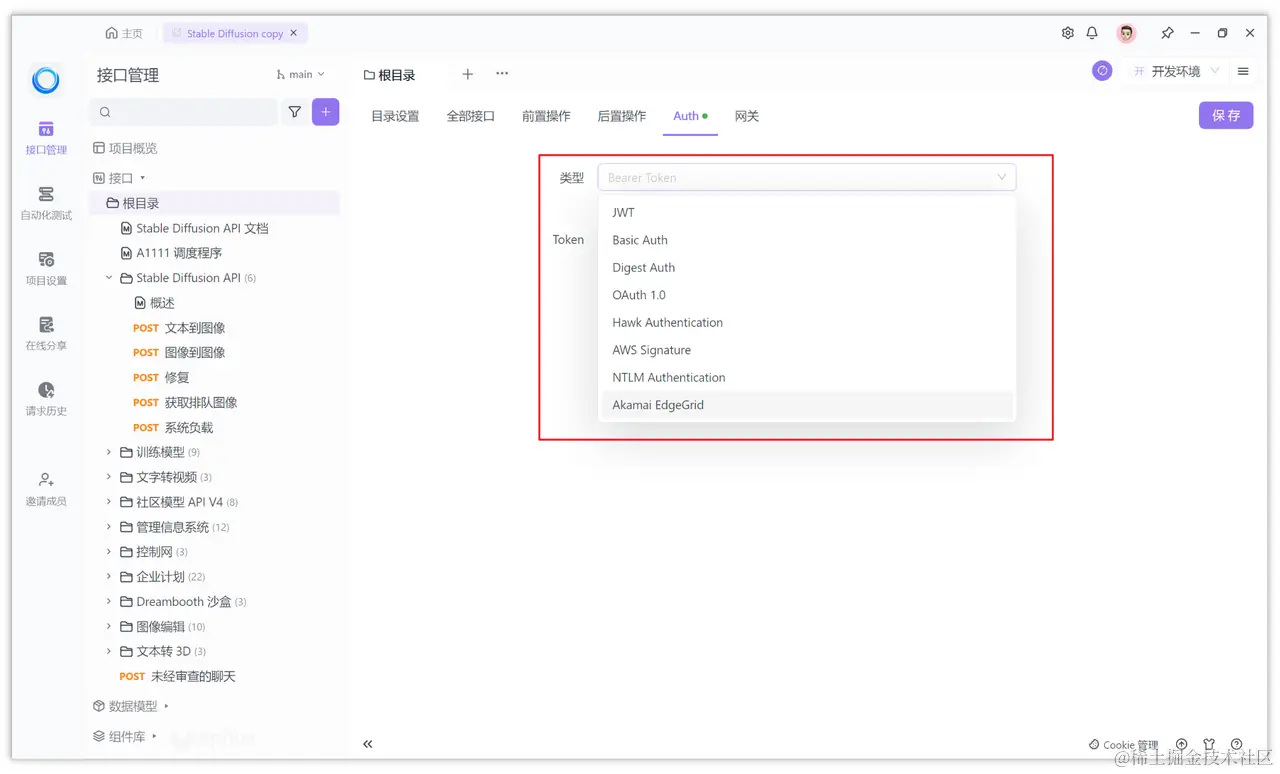Screen dimensions: 1280x774
Task: Click the user avatar
Action: pyautogui.click(x=1127, y=33)
